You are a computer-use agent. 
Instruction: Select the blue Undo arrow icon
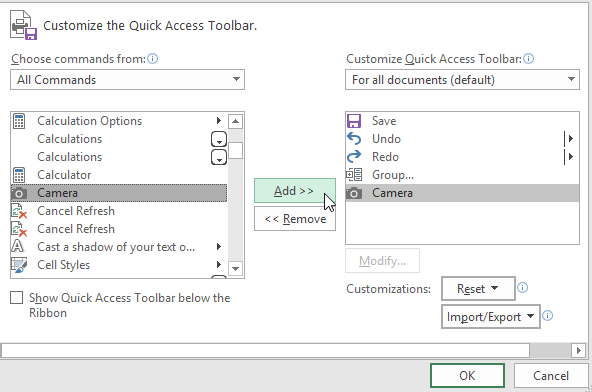pos(354,139)
